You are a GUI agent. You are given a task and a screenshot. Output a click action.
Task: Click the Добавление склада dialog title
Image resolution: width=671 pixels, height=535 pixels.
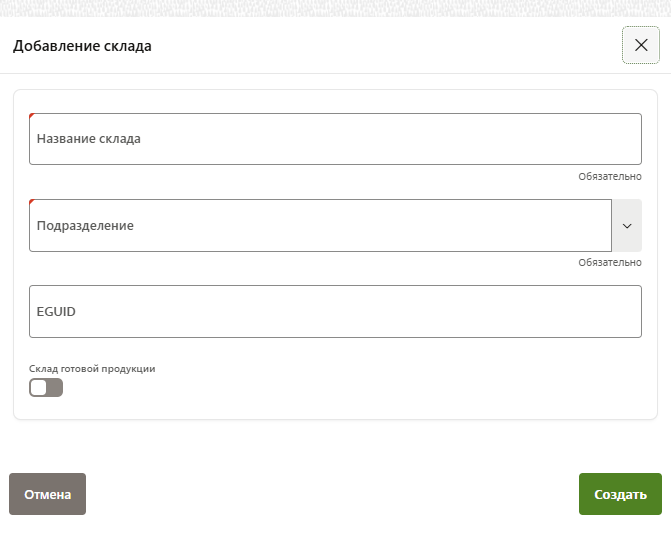coord(81,46)
